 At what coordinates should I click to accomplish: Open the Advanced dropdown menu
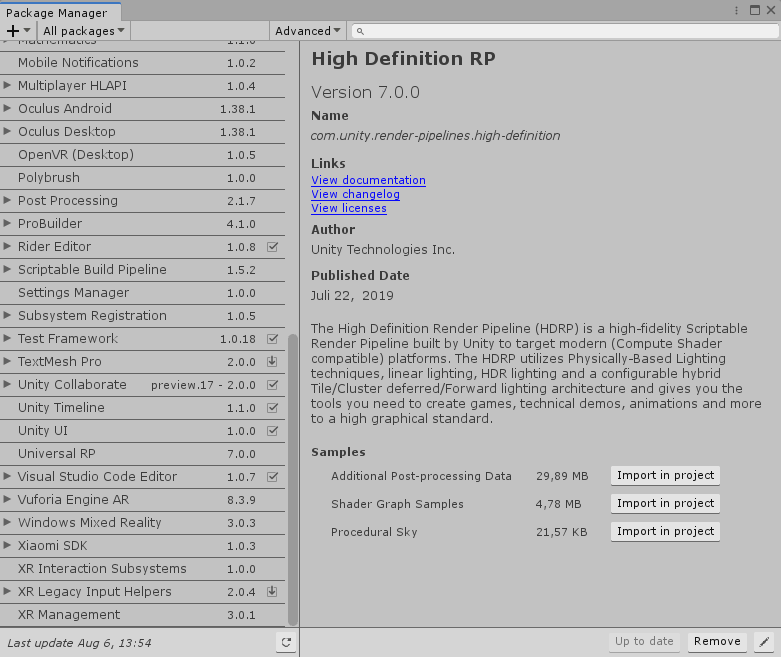pyautogui.click(x=307, y=31)
